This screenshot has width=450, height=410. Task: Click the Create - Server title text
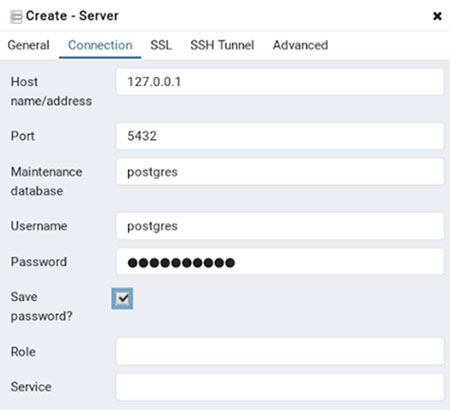(x=72, y=16)
